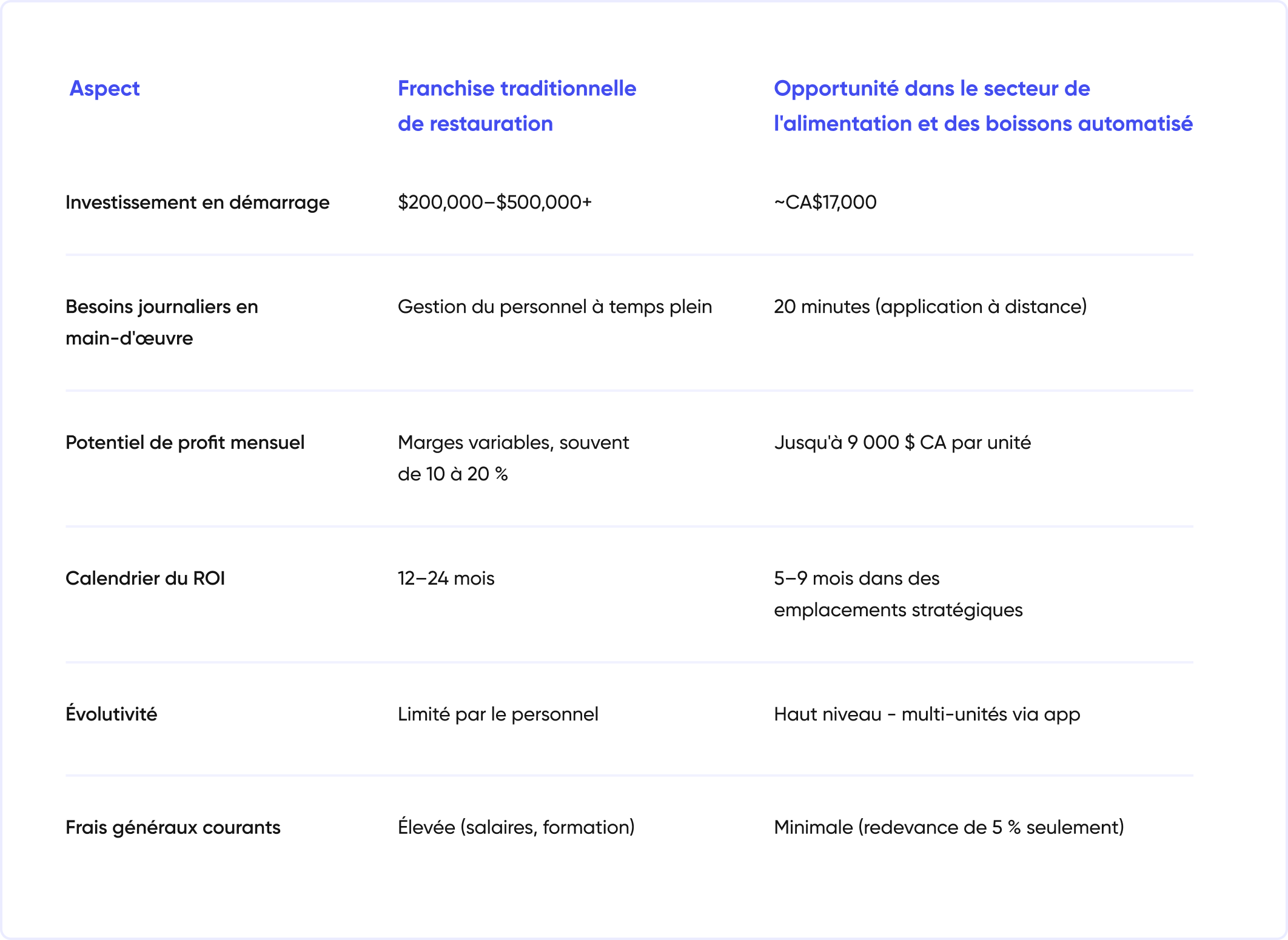This screenshot has height=940, width=1288.
Task: Select Haut niveau - multi-unités via app
Action: click(x=927, y=714)
